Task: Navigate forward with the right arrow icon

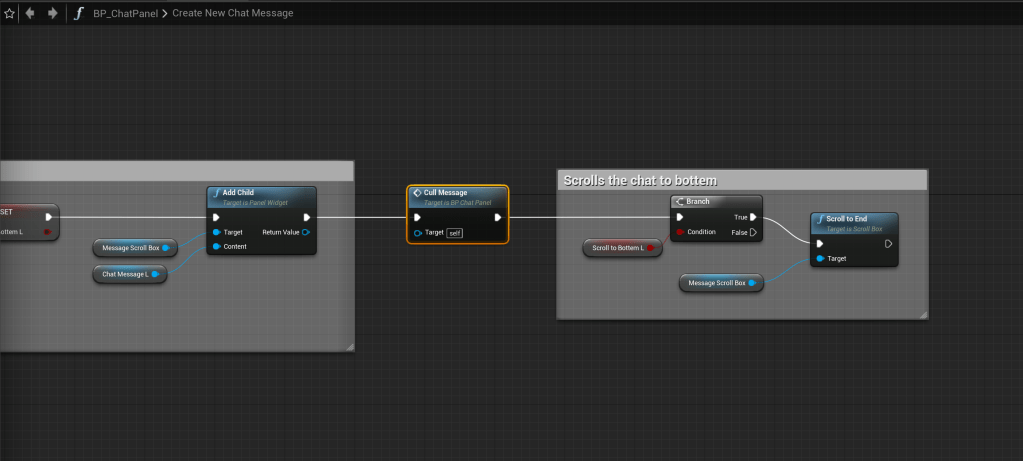Action: pyautogui.click(x=53, y=13)
